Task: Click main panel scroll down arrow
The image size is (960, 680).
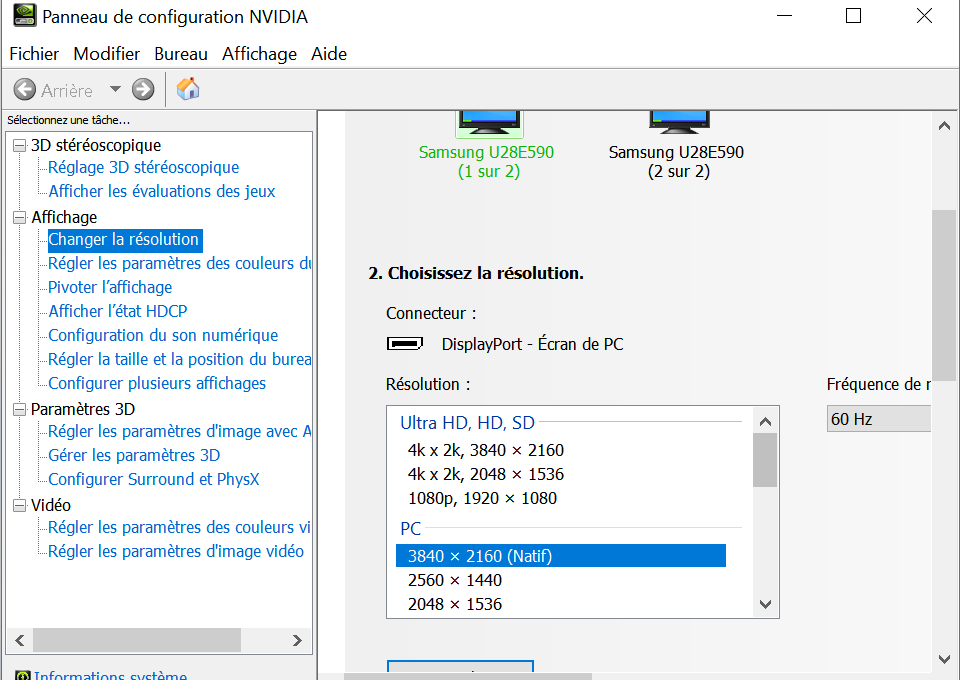Action: (944, 659)
